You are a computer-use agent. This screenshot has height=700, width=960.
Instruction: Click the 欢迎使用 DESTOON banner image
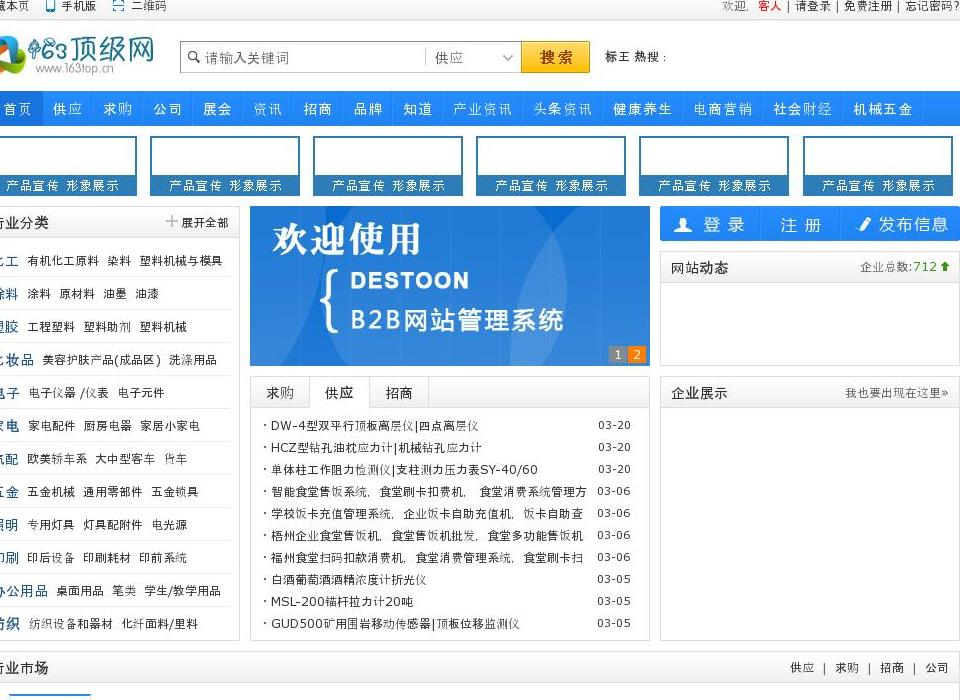[450, 286]
